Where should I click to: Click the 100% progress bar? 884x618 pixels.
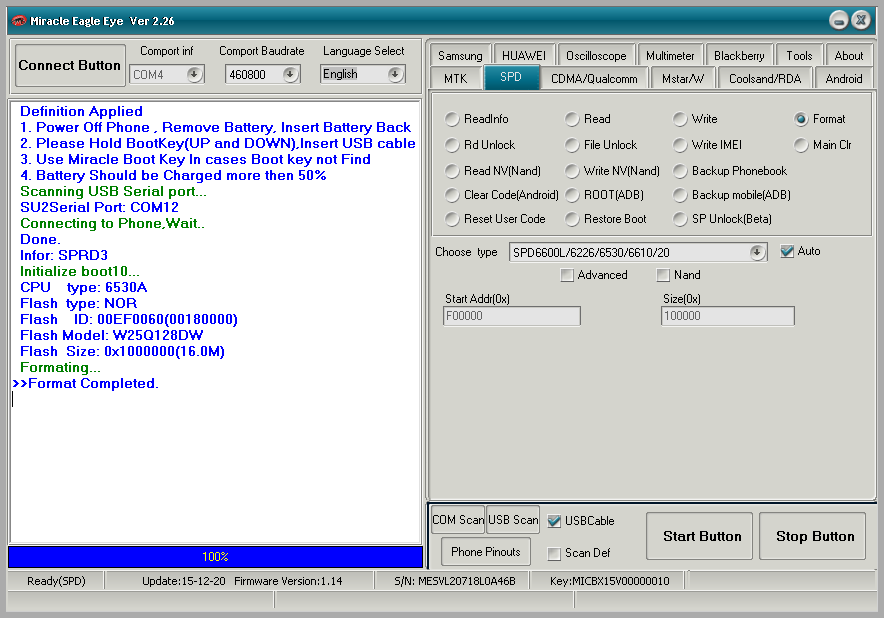[x=215, y=557]
